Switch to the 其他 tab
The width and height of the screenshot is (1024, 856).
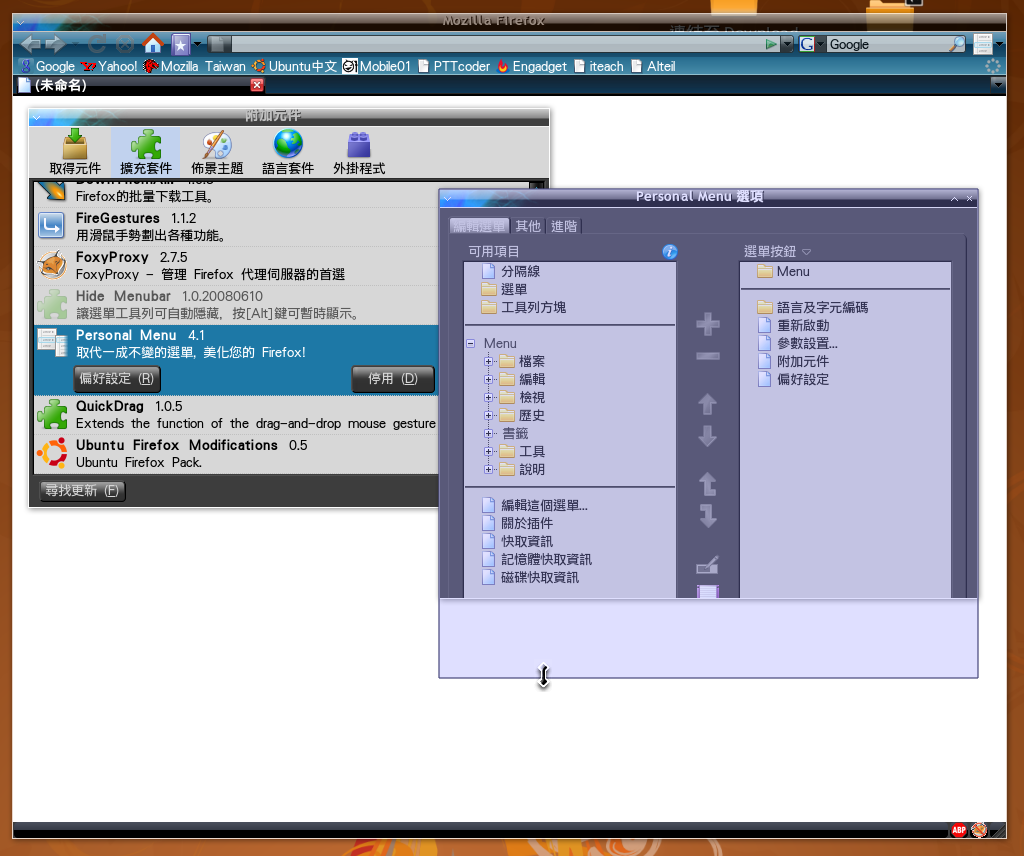coord(528,226)
